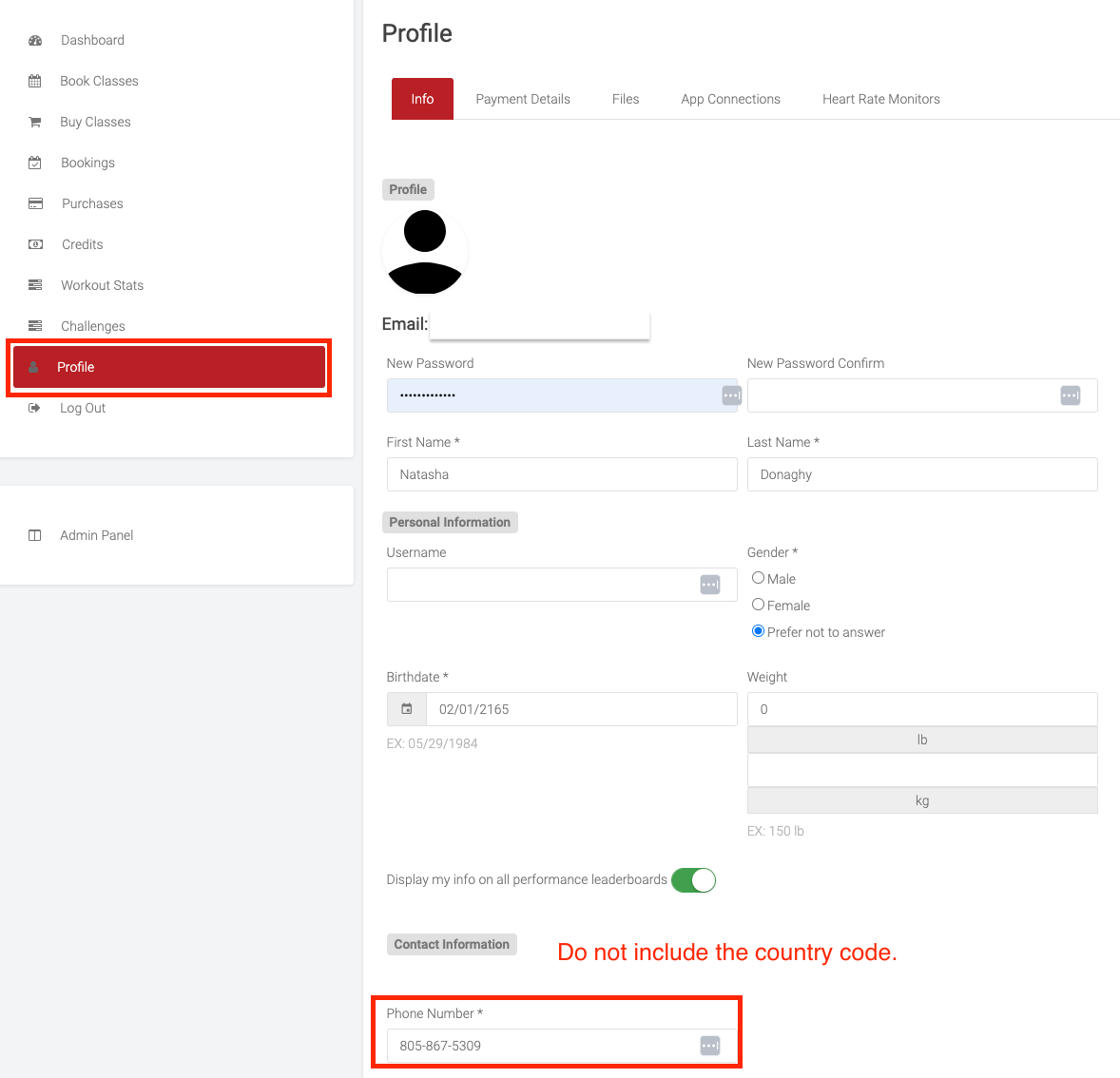Select Profile in the sidebar menu
The height and width of the screenshot is (1078, 1120).
[x=169, y=367]
